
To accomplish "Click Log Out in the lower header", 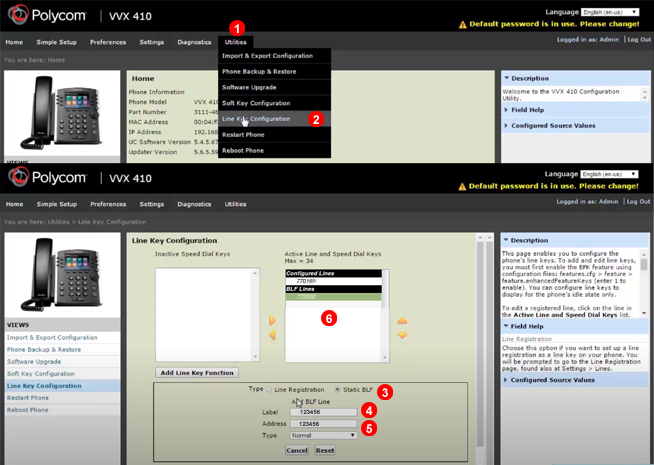I will pos(638,201).
